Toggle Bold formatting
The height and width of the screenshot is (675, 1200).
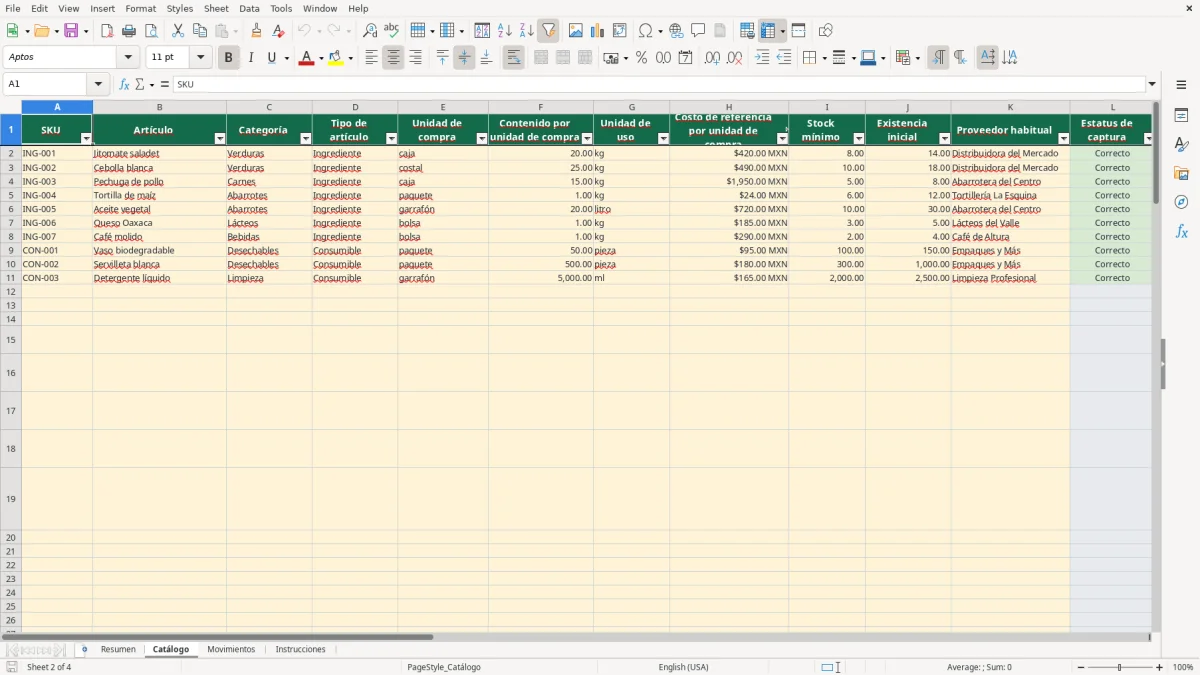click(228, 58)
